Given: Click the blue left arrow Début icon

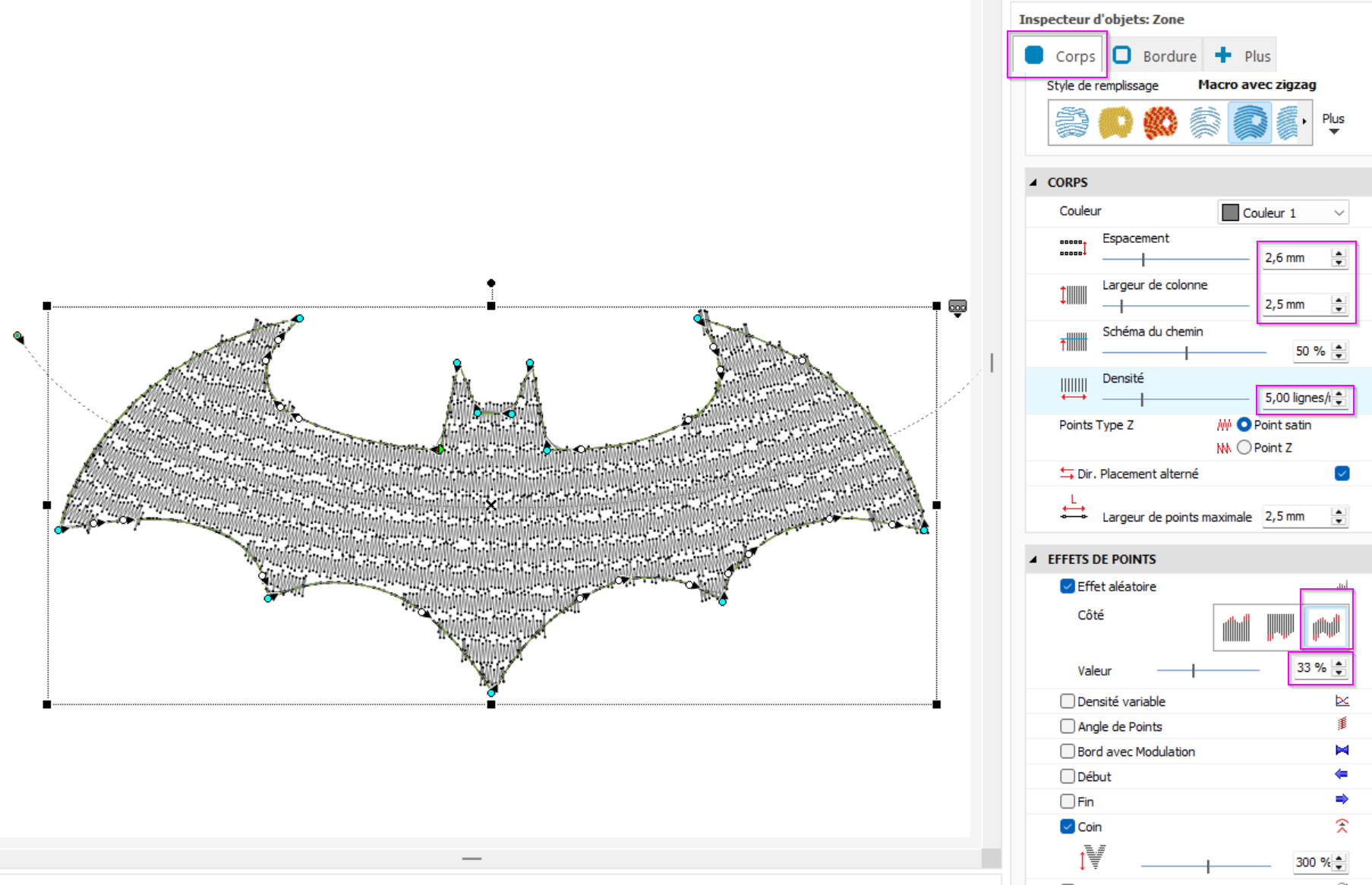Looking at the screenshot, I should (1342, 775).
